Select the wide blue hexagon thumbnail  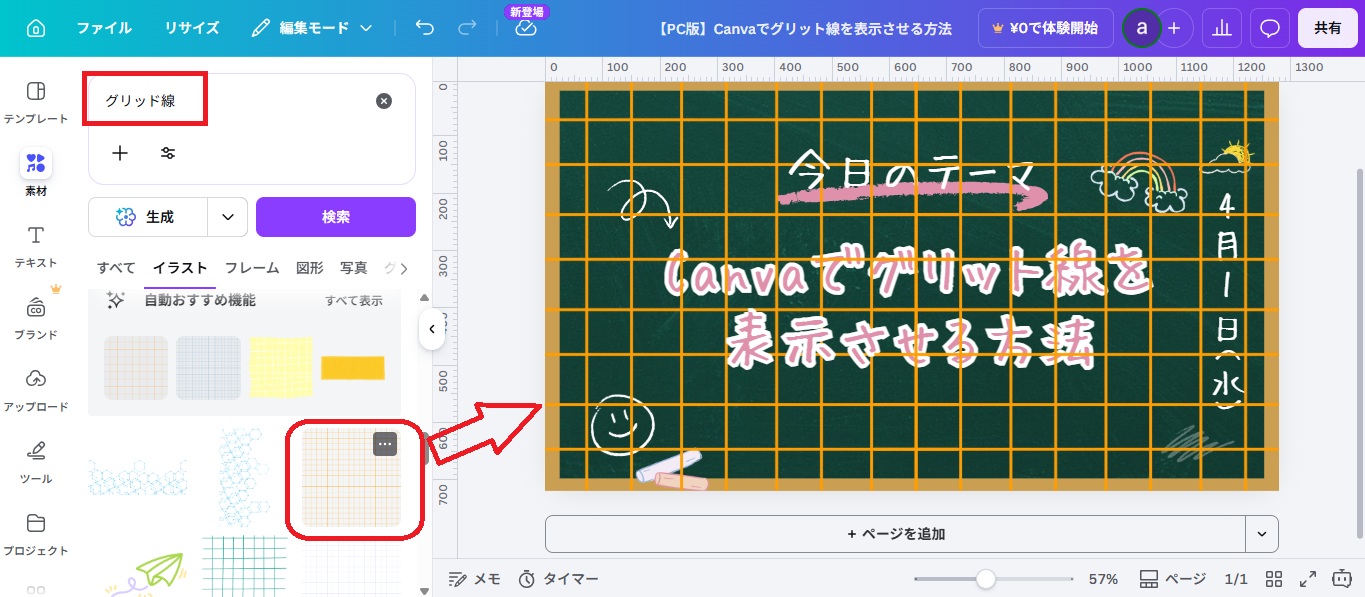[x=137, y=478]
